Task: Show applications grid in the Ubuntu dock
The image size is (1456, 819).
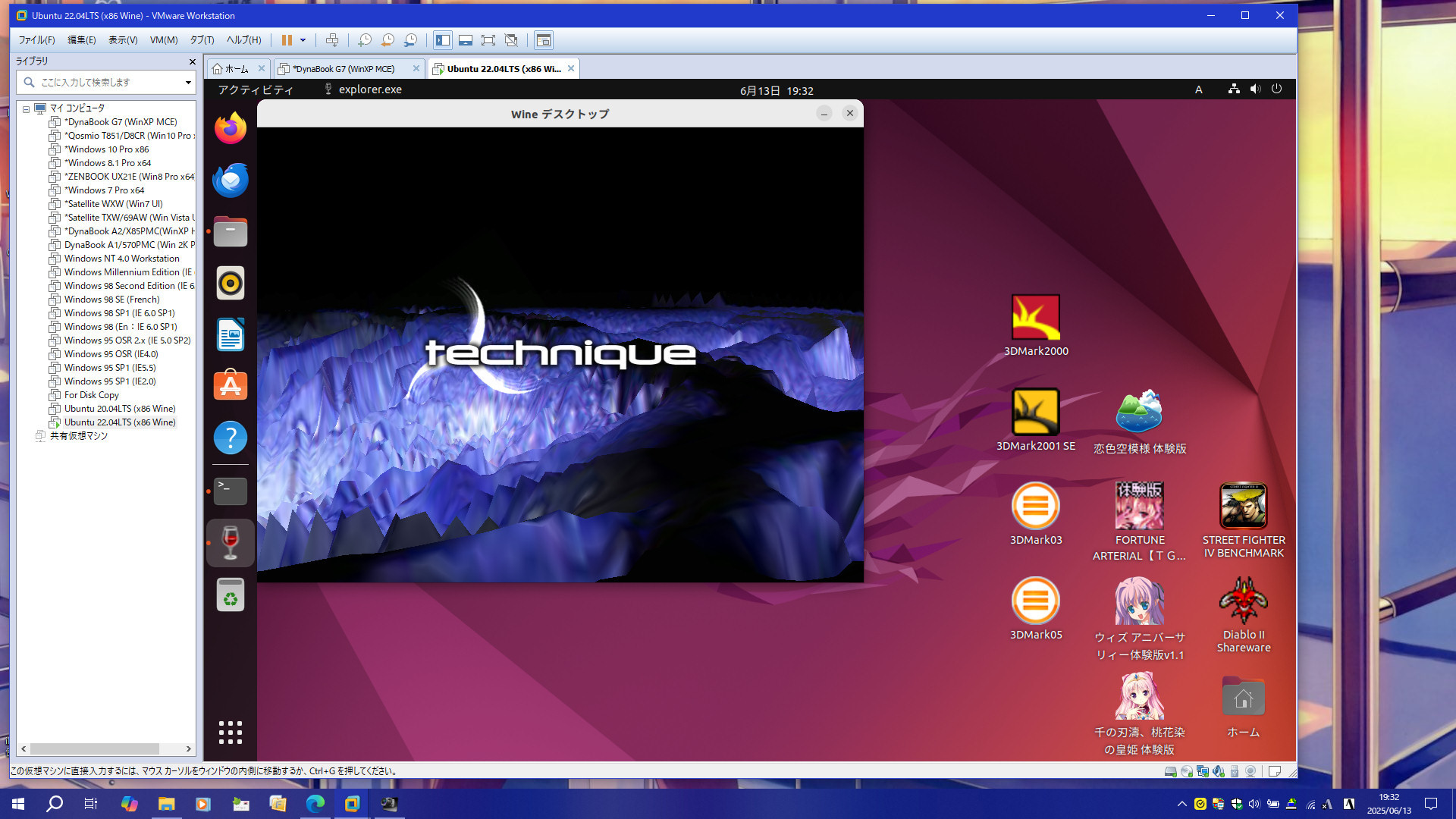Action: coord(231,733)
